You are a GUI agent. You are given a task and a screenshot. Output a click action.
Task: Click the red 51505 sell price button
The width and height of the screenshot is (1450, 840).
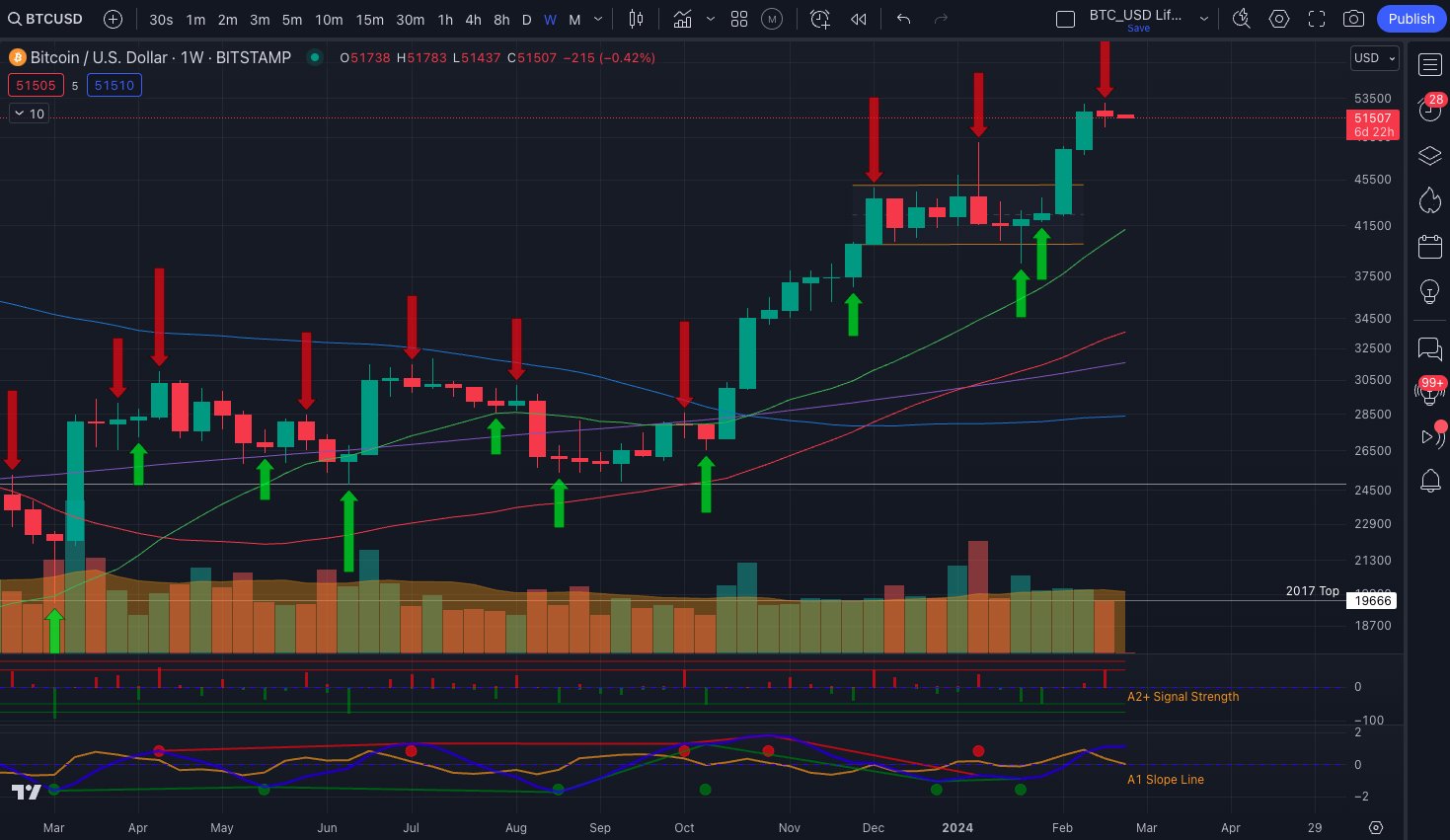tap(36, 85)
